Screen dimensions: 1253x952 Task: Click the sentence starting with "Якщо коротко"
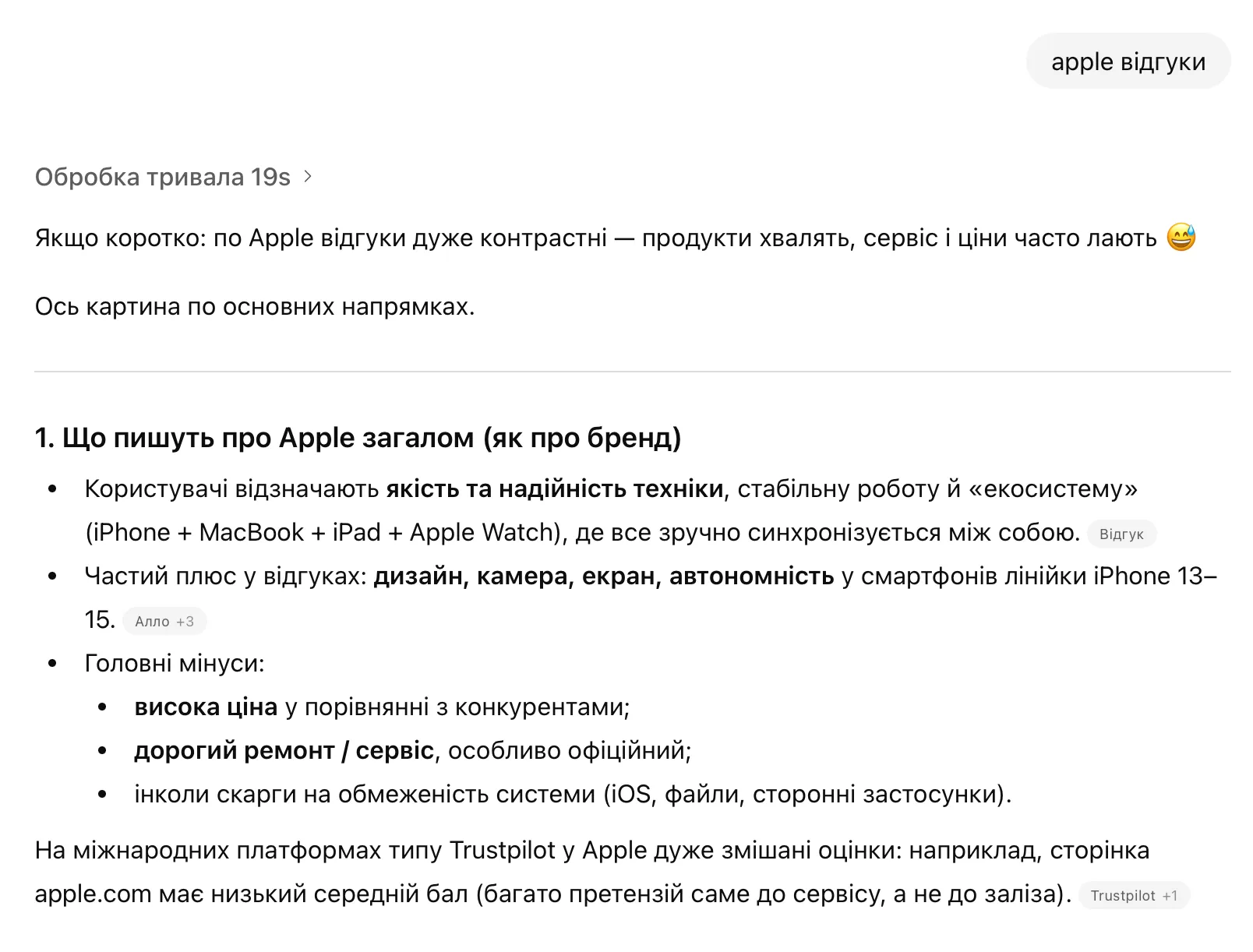[x=595, y=238]
